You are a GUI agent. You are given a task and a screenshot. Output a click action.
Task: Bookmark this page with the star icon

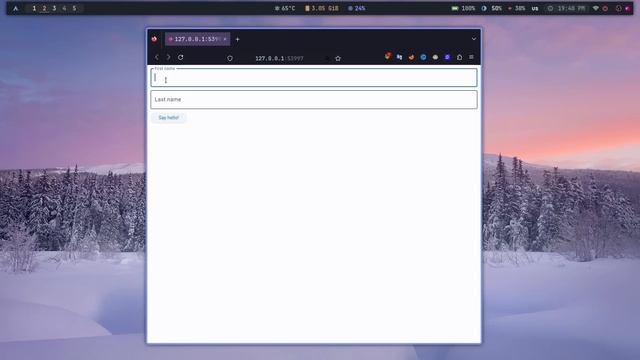[x=338, y=58]
